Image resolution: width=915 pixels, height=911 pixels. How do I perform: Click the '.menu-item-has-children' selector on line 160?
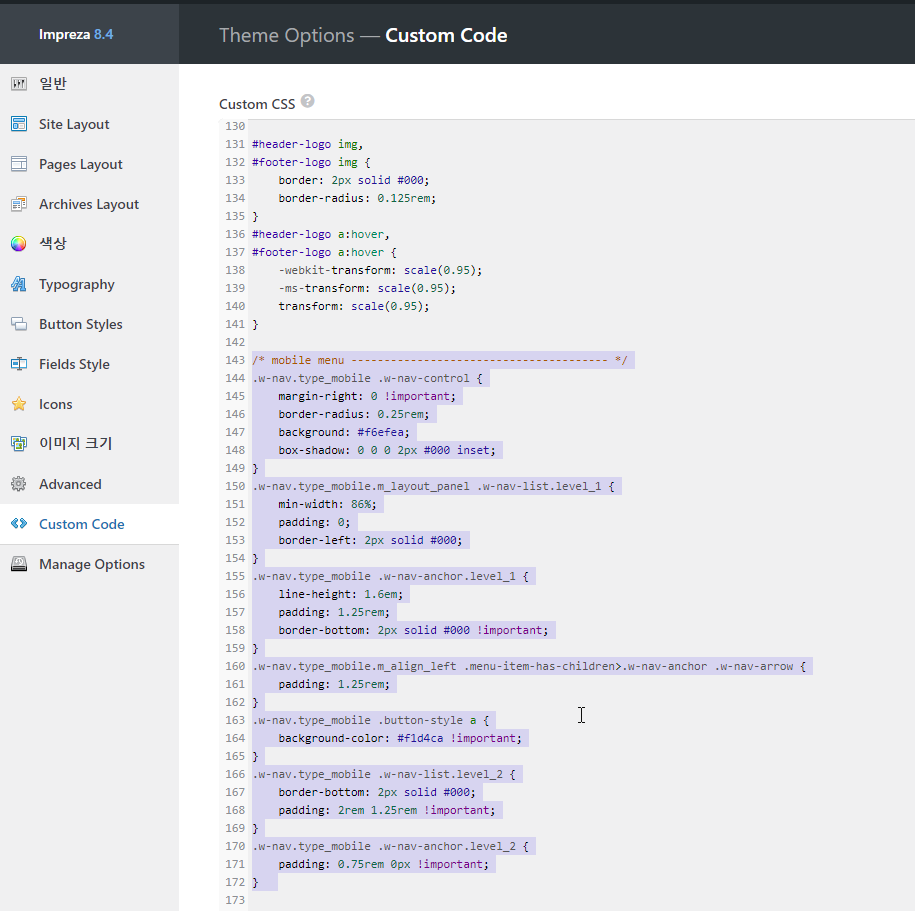point(539,666)
